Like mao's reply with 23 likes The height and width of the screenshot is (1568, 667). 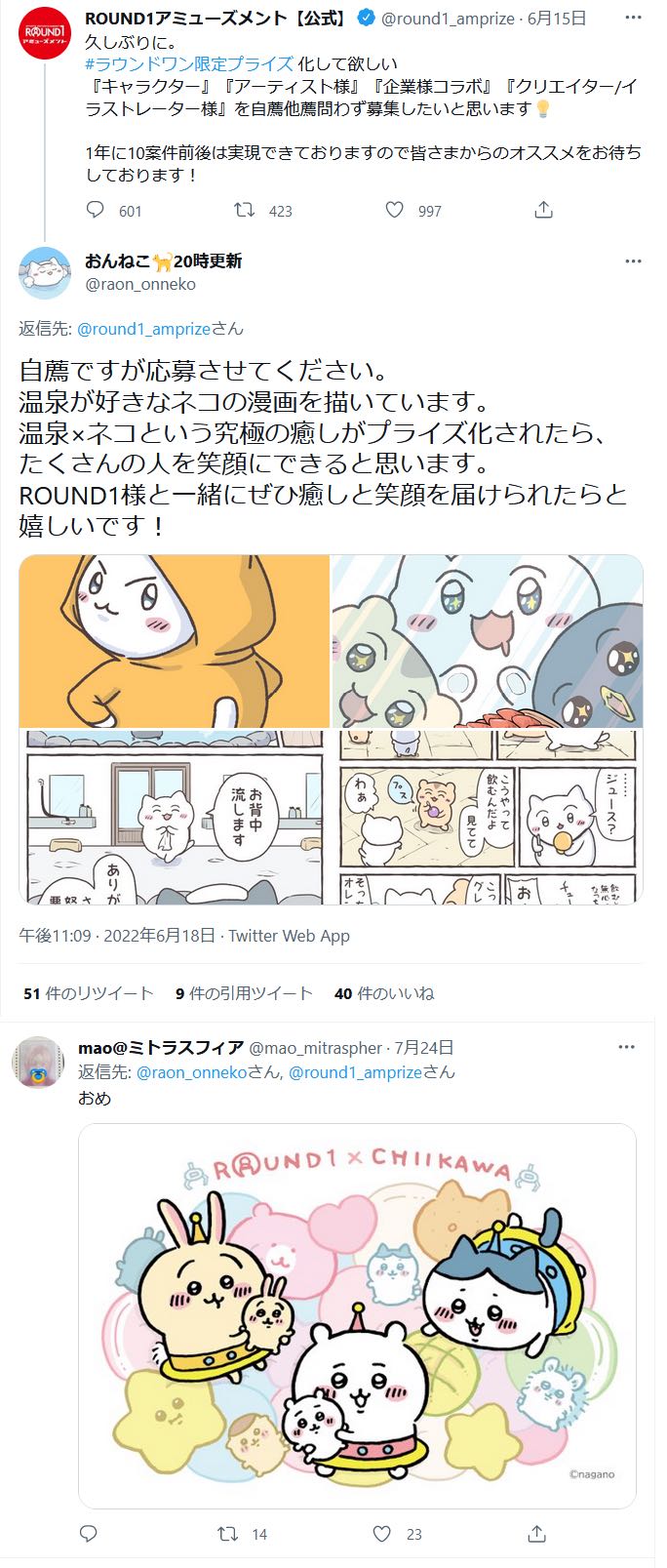pyautogui.click(x=382, y=1533)
